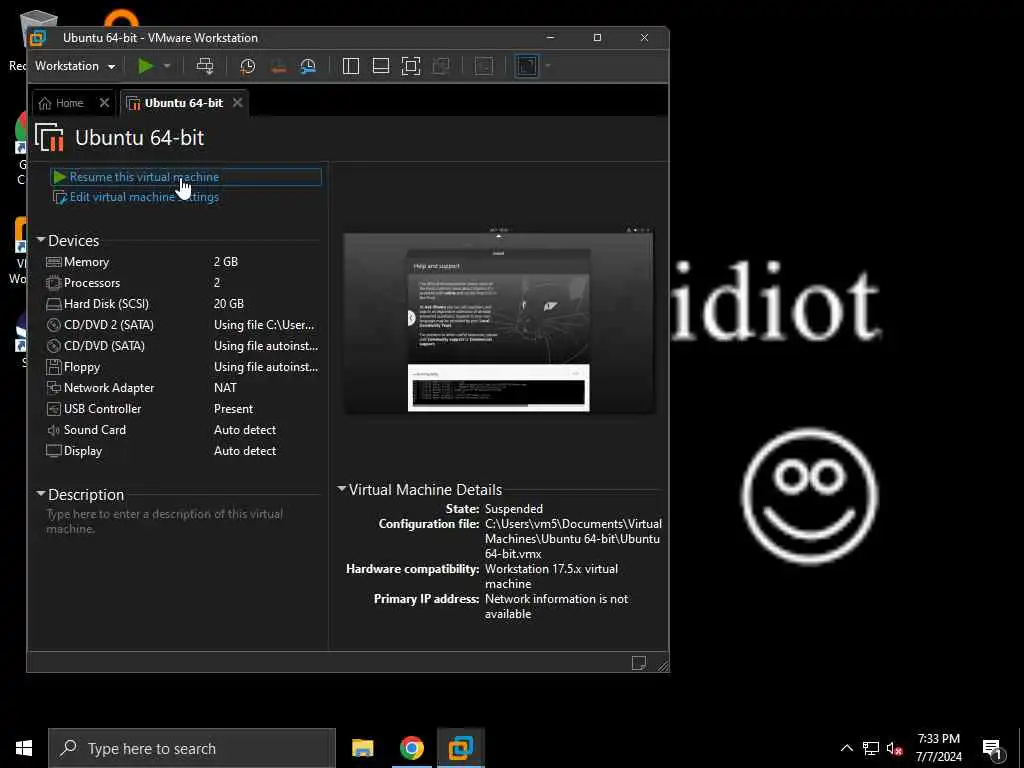Collapse the Description section

click(x=41, y=494)
